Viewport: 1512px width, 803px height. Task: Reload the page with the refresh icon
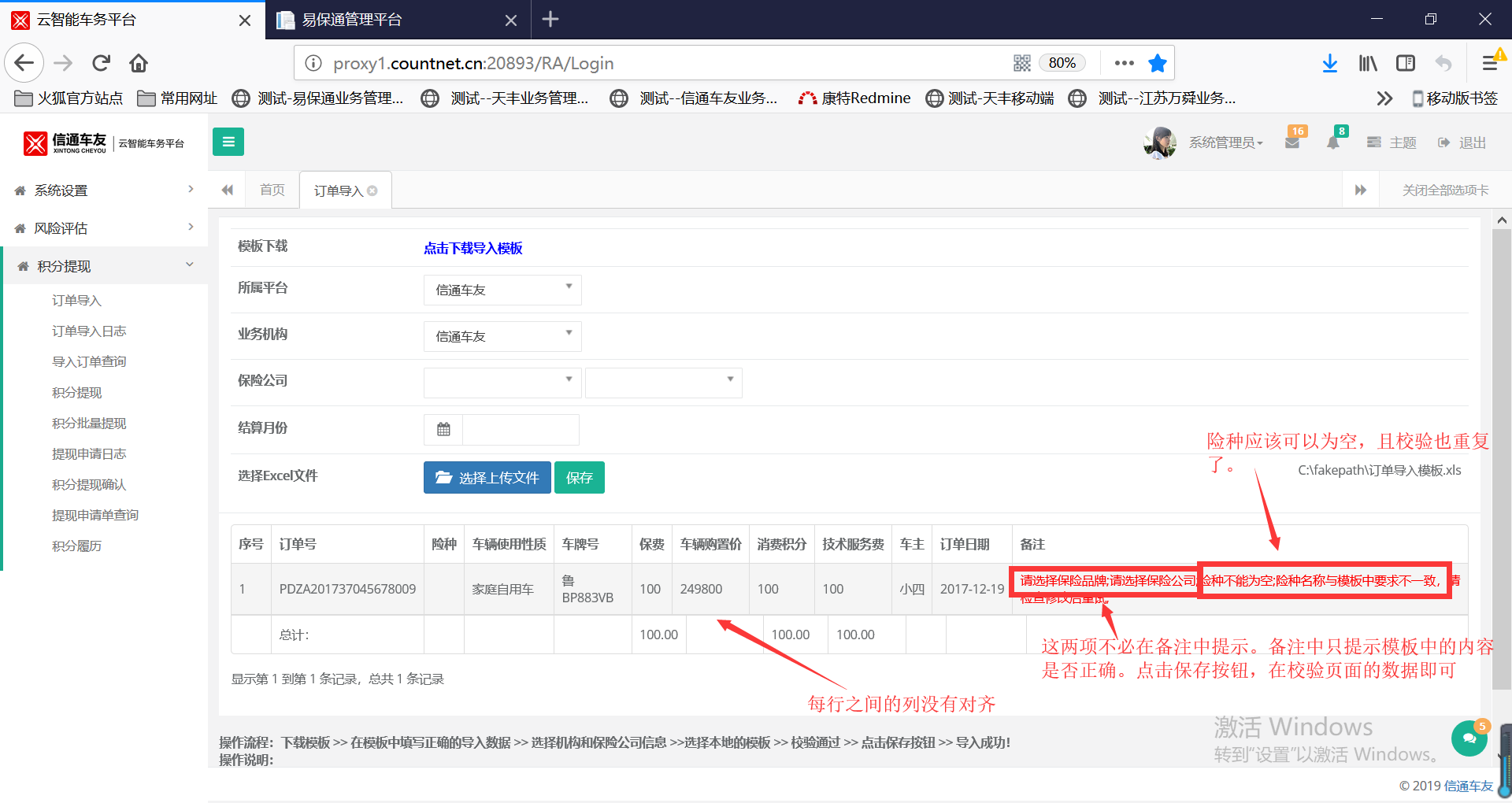(101, 63)
